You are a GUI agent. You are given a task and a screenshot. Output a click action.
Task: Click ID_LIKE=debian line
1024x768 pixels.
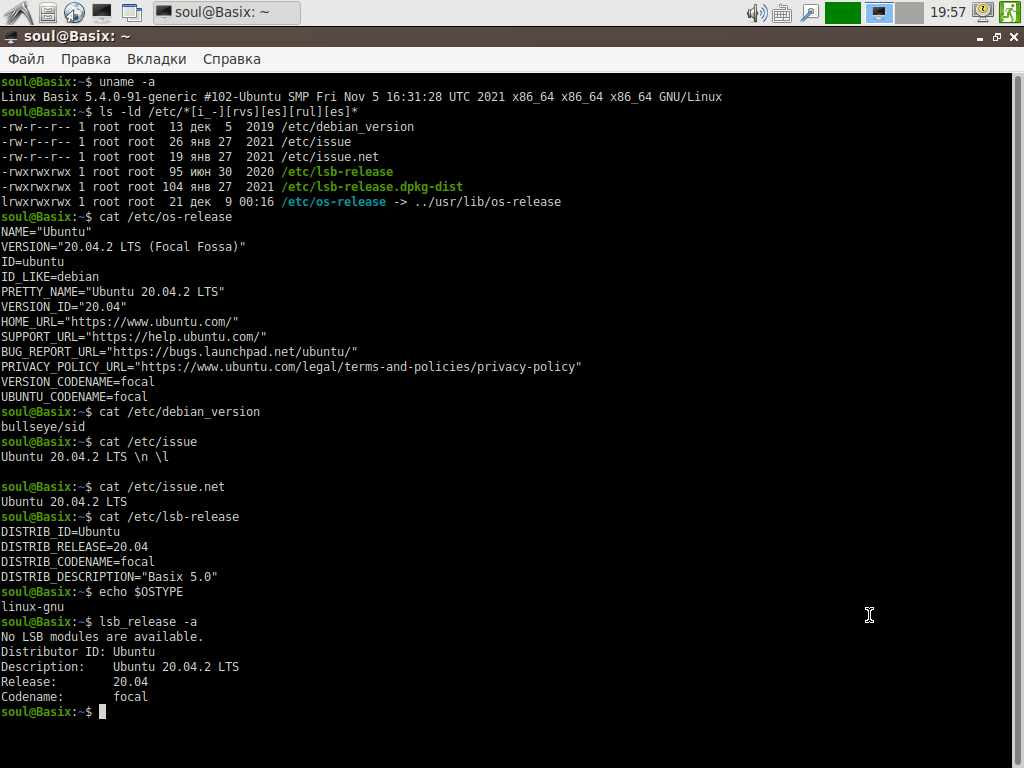[x=50, y=277]
